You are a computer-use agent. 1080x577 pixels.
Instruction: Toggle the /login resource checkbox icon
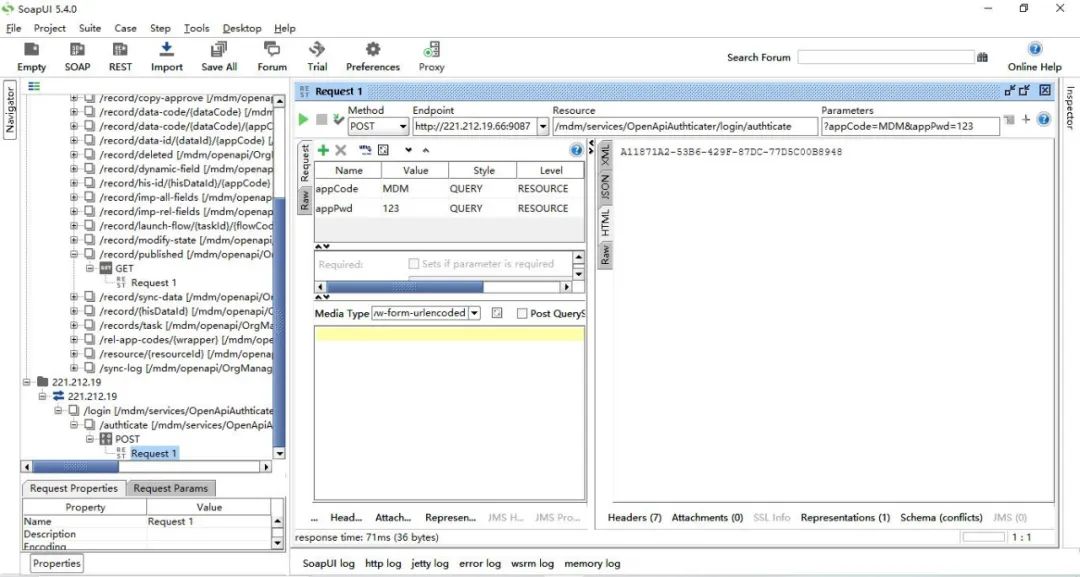pos(74,410)
